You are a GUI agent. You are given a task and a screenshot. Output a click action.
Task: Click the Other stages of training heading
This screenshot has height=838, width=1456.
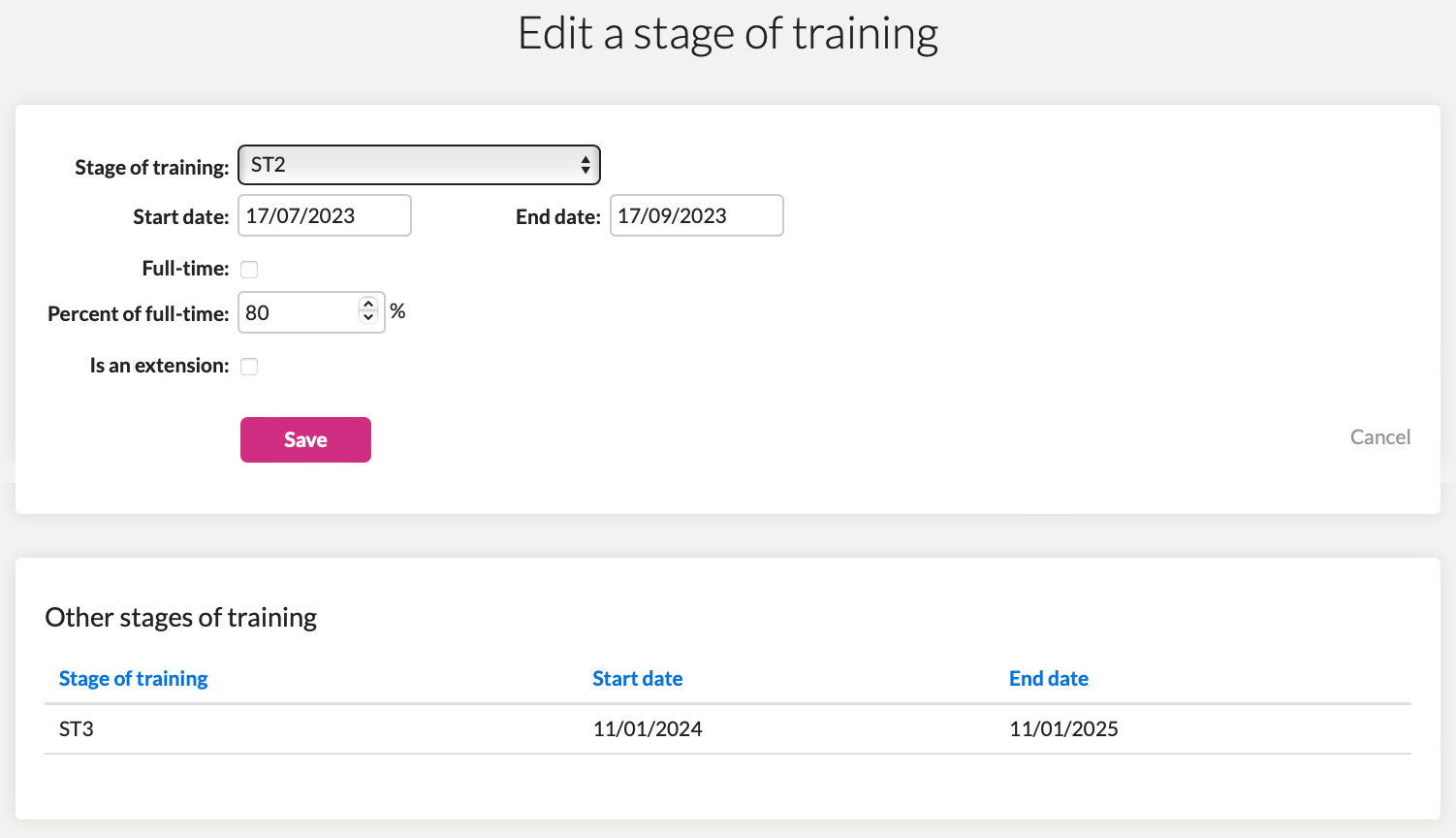click(x=181, y=618)
